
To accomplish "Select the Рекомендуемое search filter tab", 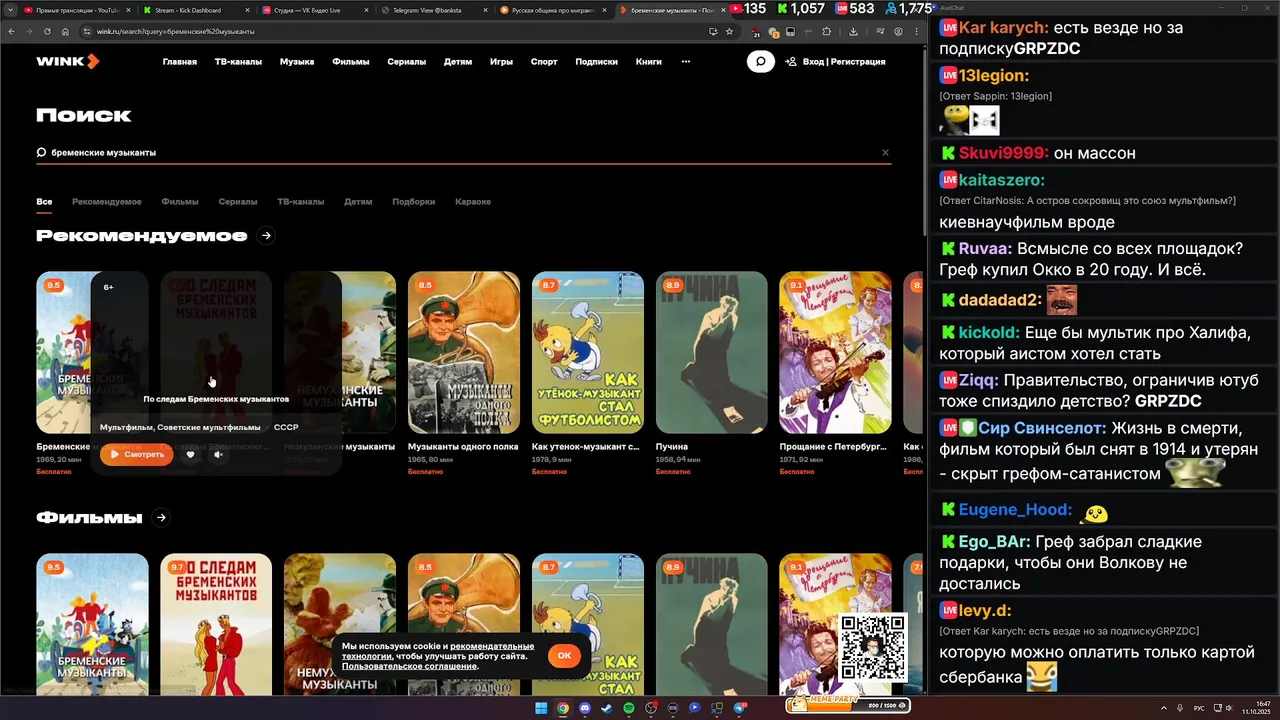I will (x=107, y=202).
